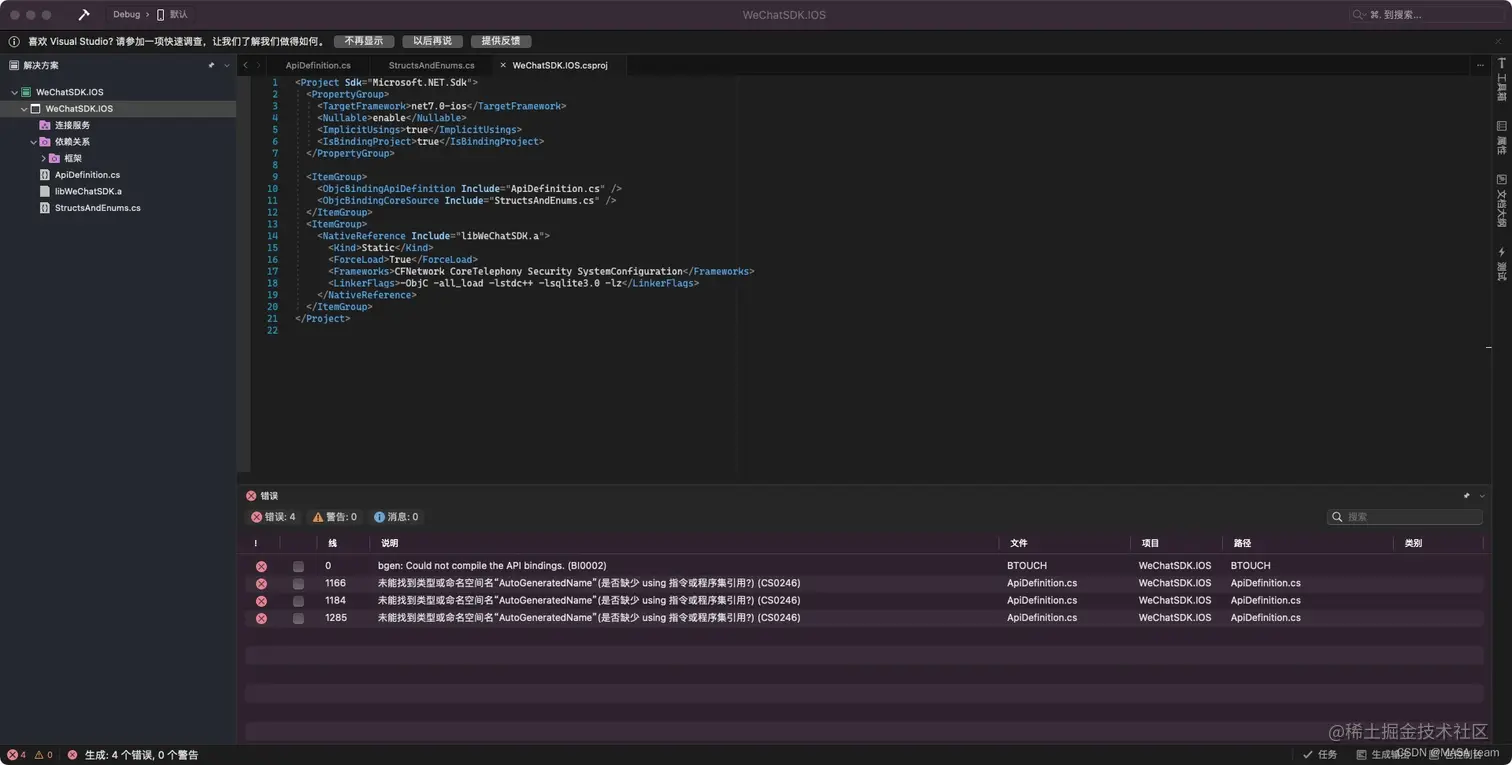Check the box for line 1184 error
The height and width of the screenshot is (765, 1512).
(x=298, y=601)
